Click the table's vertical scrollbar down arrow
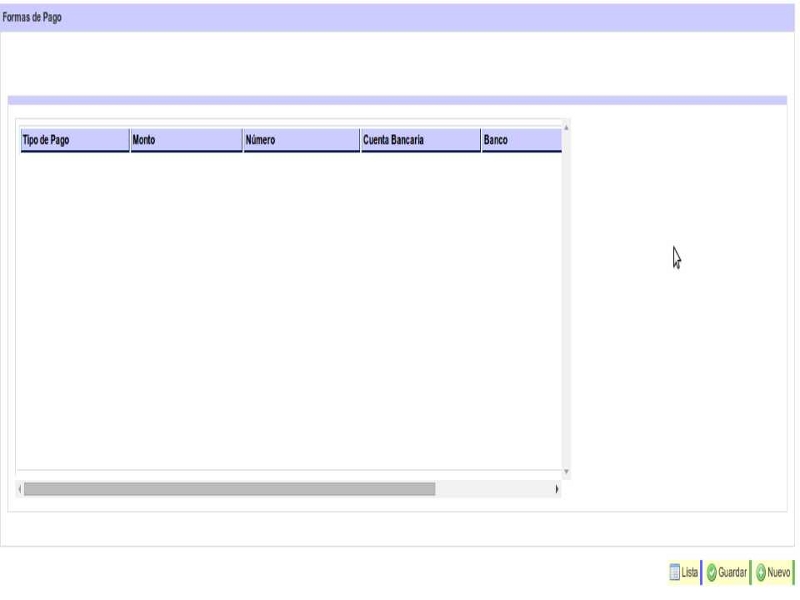 pos(566,472)
